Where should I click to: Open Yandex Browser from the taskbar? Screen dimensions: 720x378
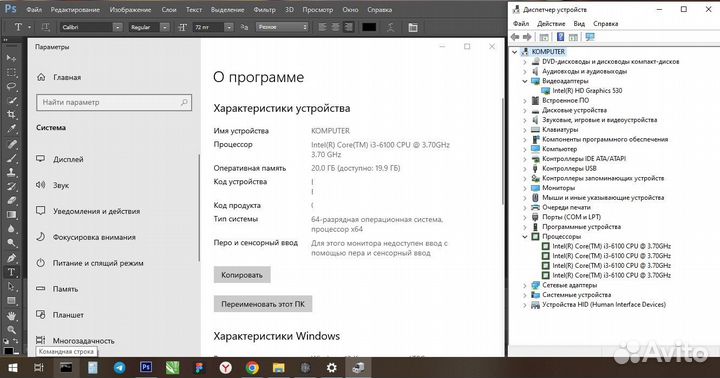(225, 367)
